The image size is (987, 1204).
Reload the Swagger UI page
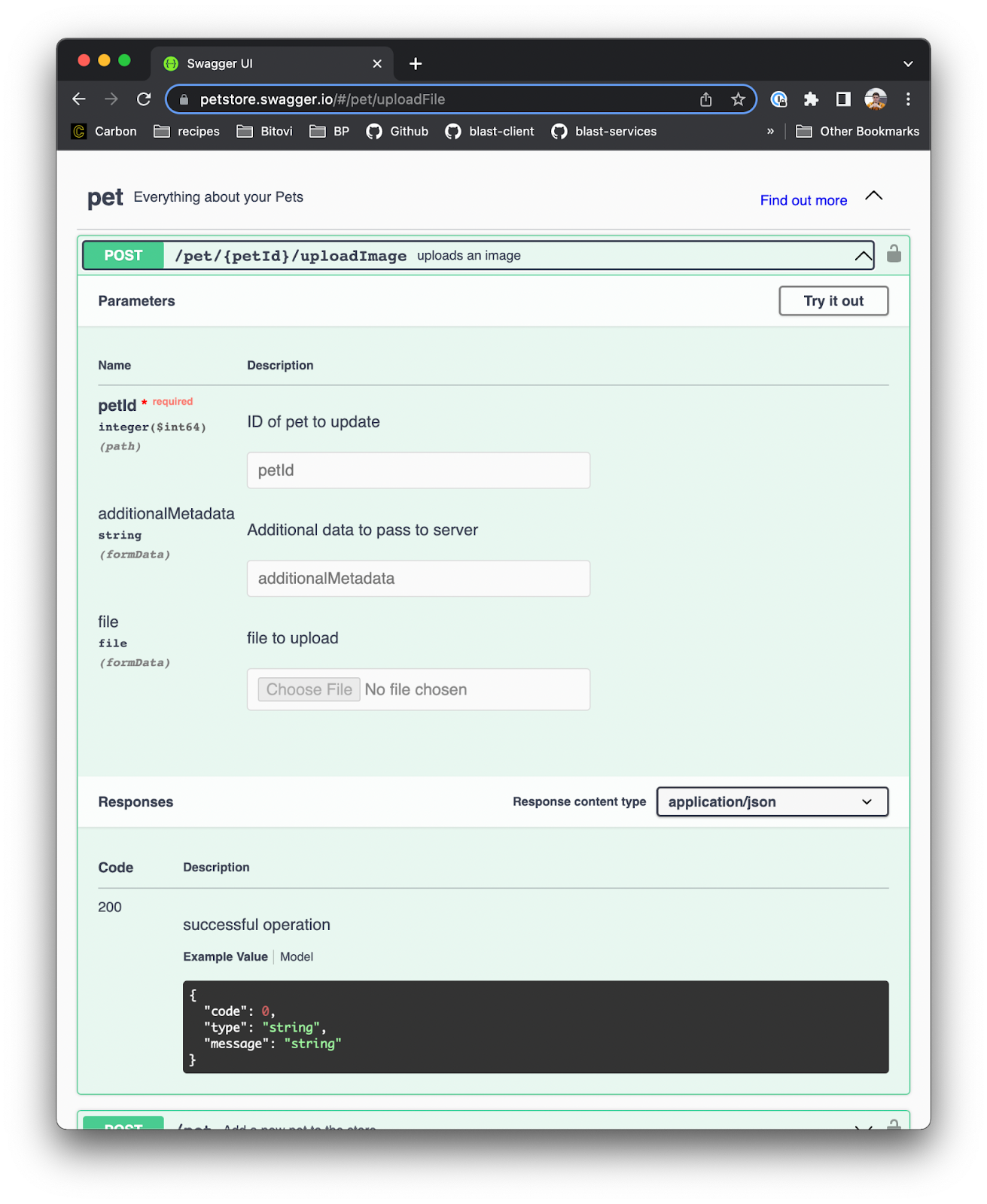pyautogui.click(x=144, y=99)
